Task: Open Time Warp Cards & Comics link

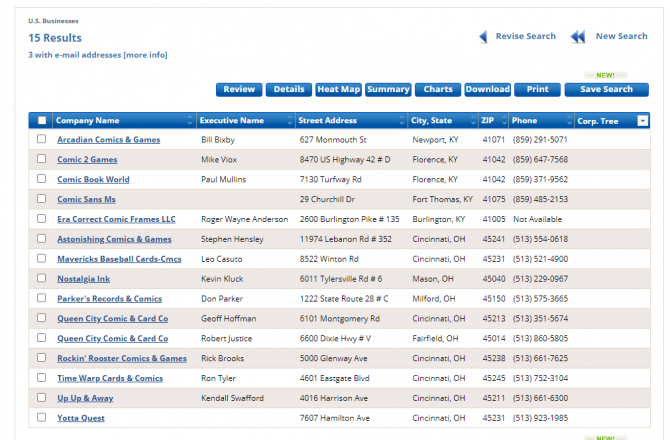Action: [110, 378]
